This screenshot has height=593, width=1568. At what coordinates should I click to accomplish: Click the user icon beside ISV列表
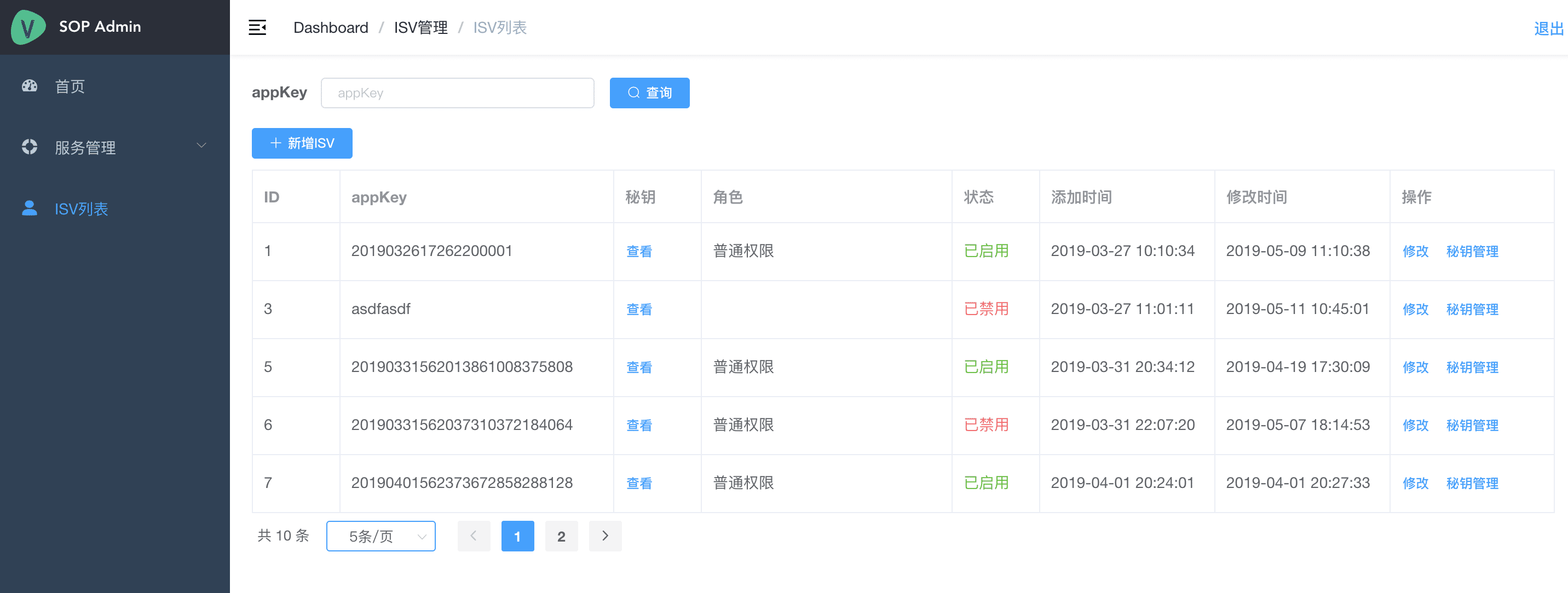29,208
